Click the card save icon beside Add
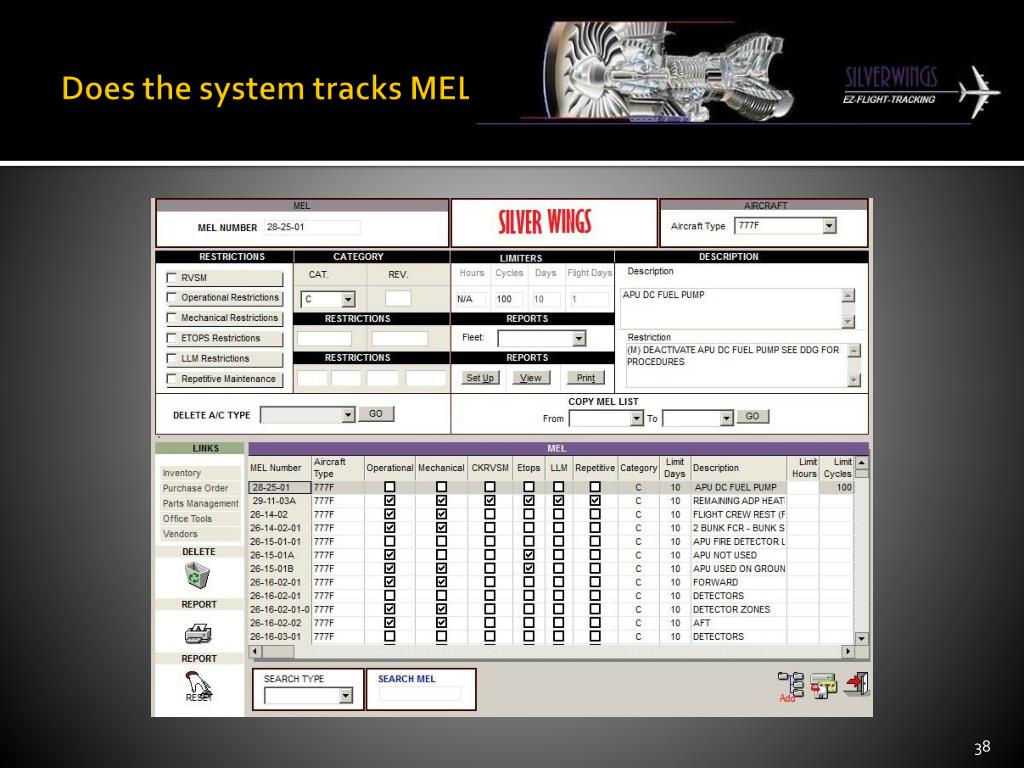This screenshot has height=768, width=1024. (824, 686)
